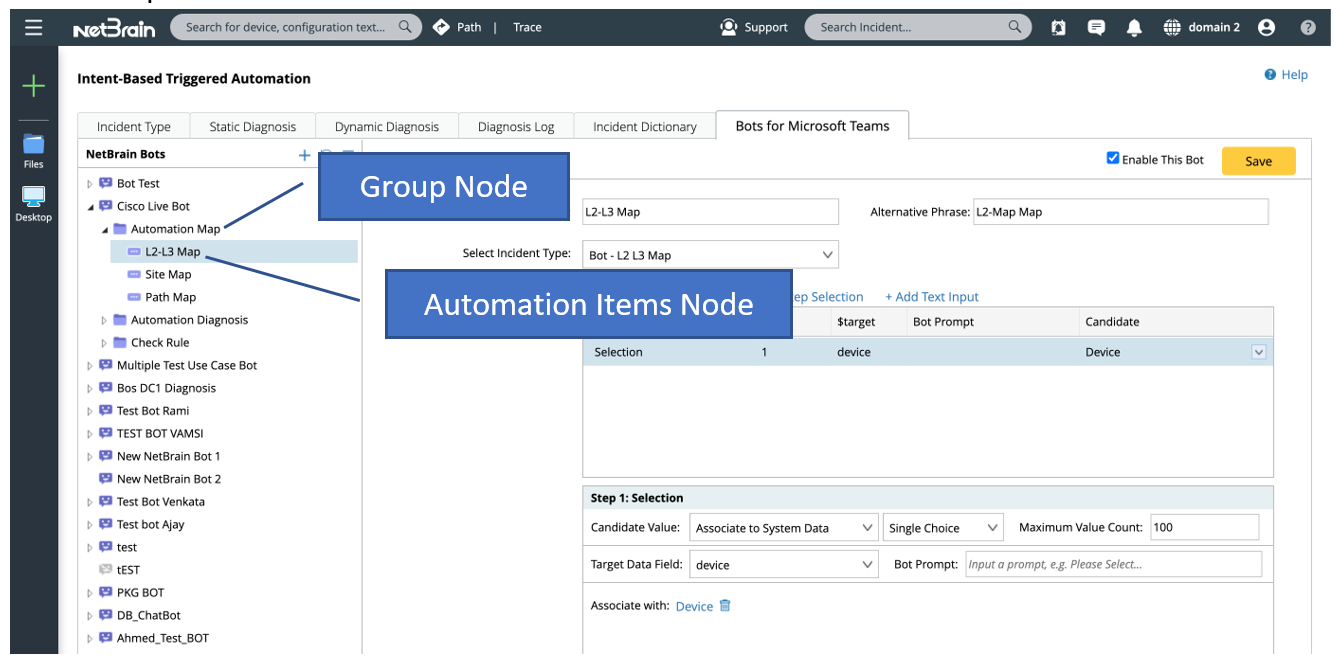Viewport: 1336px width, 657px height.
Task: Click the domain 2 label
Action: (x=1214, y=27)
